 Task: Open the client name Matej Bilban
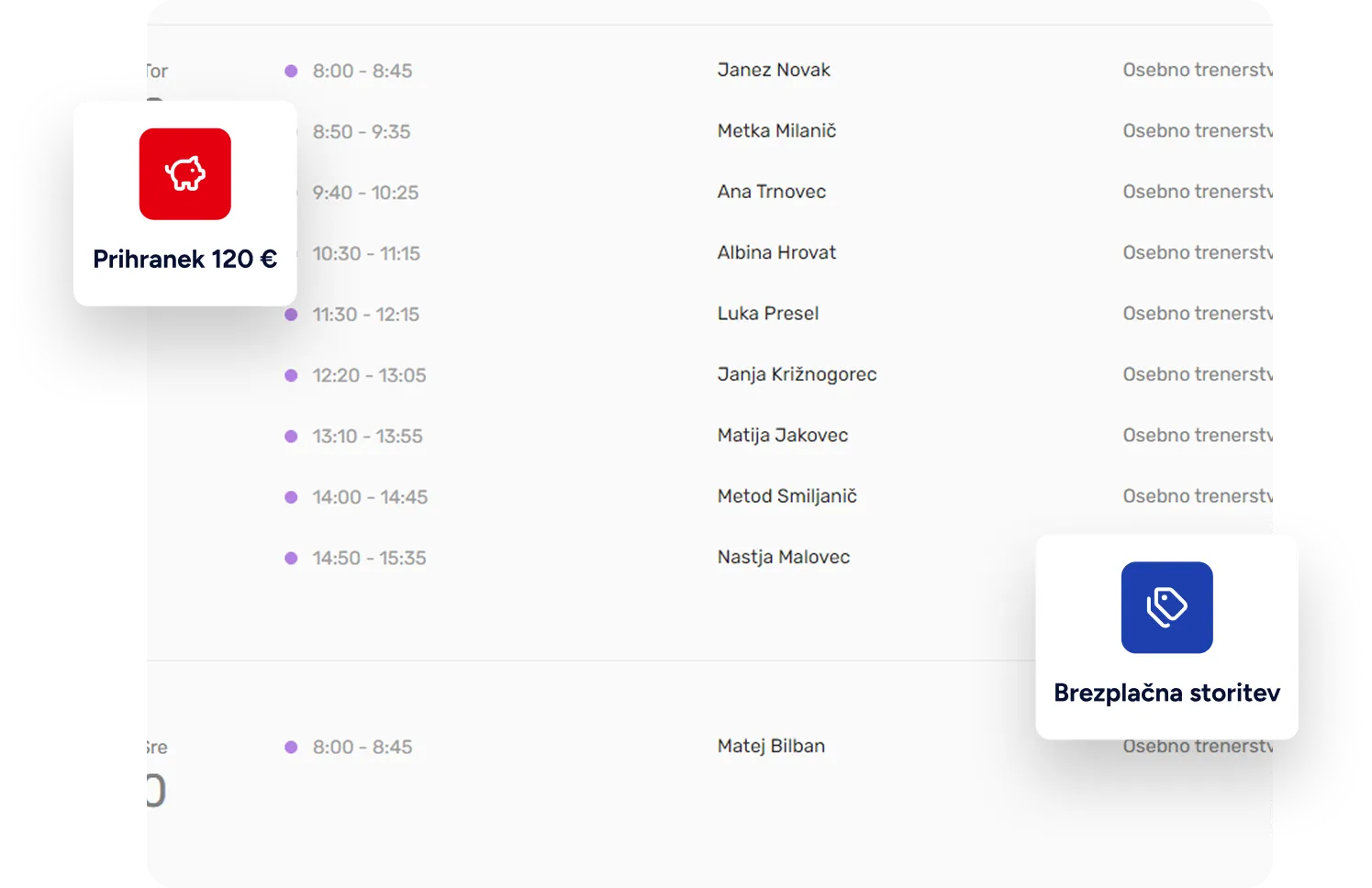(x=772, y=746)
